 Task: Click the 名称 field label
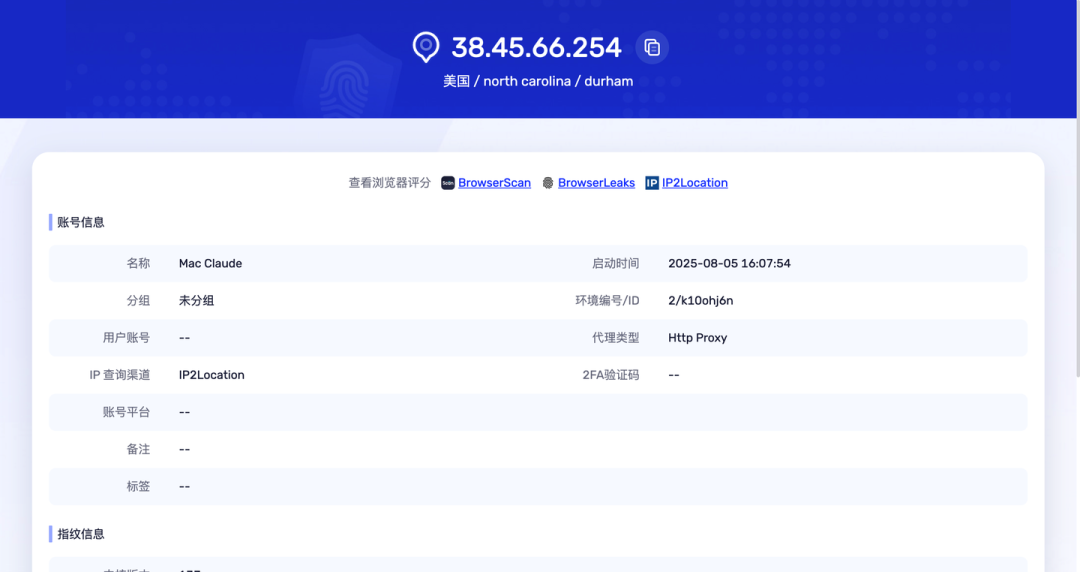[138, 263]
